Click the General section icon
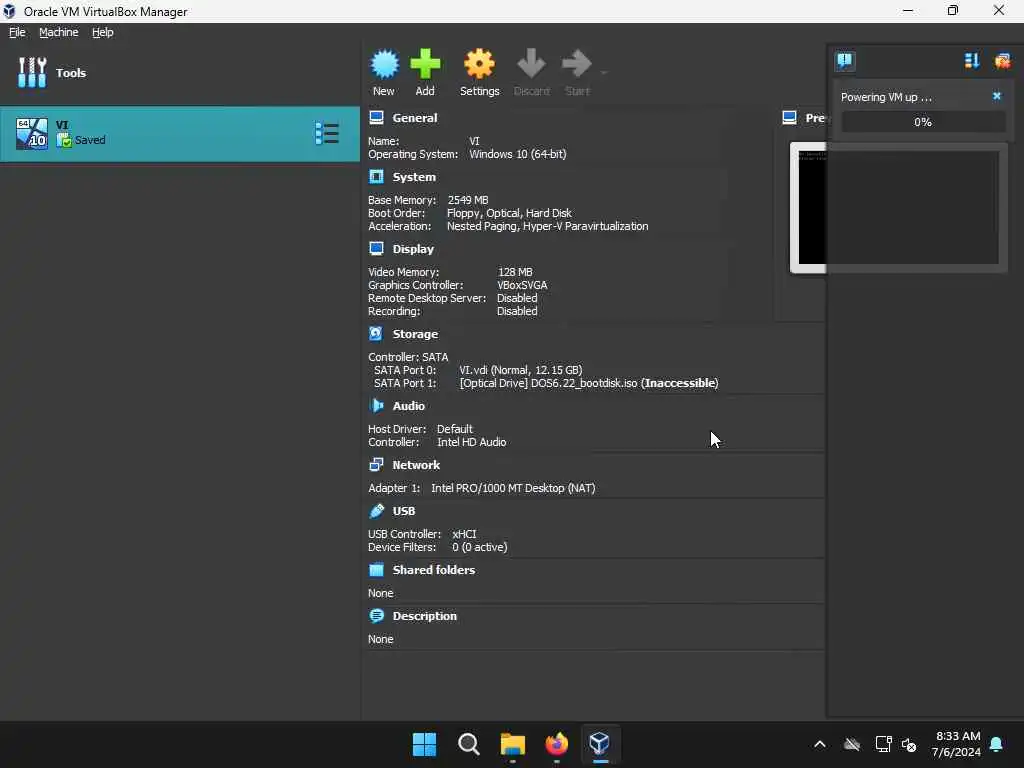This screenshot has height=768, width=1024. 376,118
